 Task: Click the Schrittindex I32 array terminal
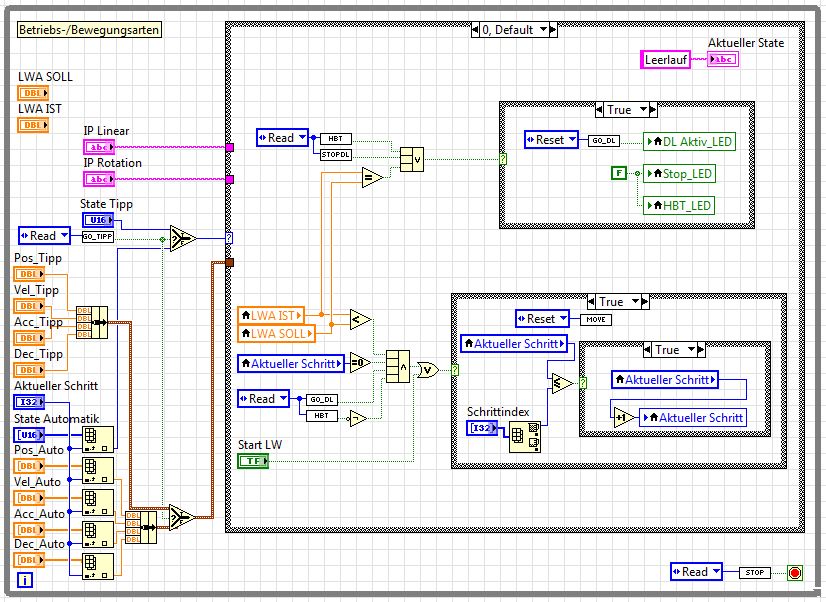[x=481, y=428]
